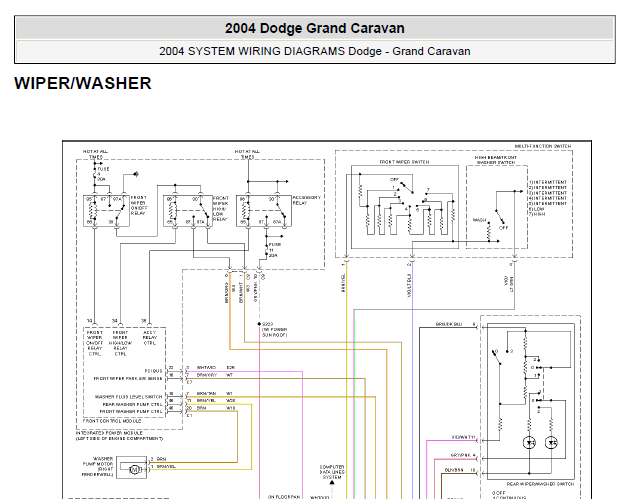Click the INTEGRATED POWER MODULE label
This screenshot has width=640, height=499.
tap(109, 432)
